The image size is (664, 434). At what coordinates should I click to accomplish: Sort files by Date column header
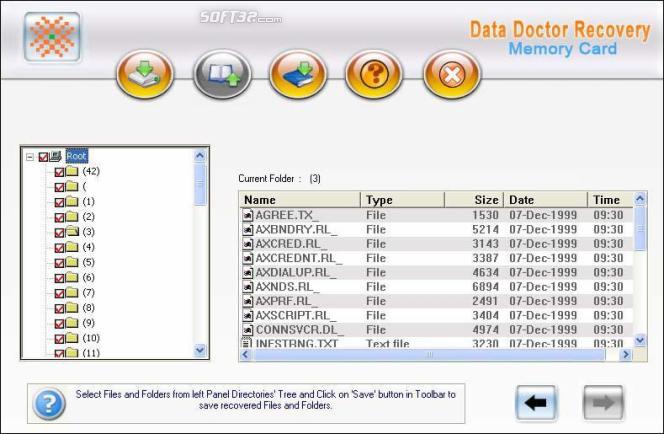545,200
